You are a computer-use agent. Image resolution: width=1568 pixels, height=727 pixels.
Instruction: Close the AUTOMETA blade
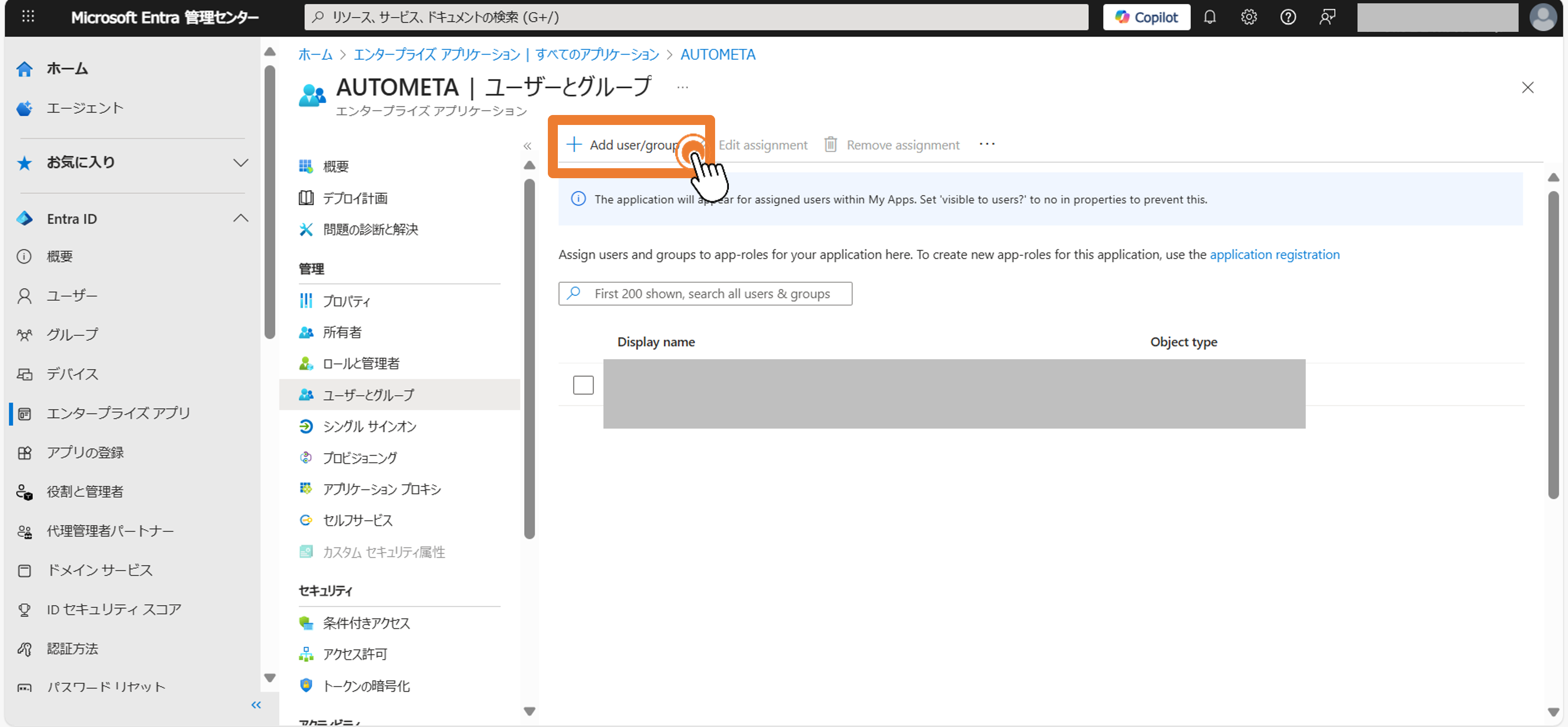1527,88
